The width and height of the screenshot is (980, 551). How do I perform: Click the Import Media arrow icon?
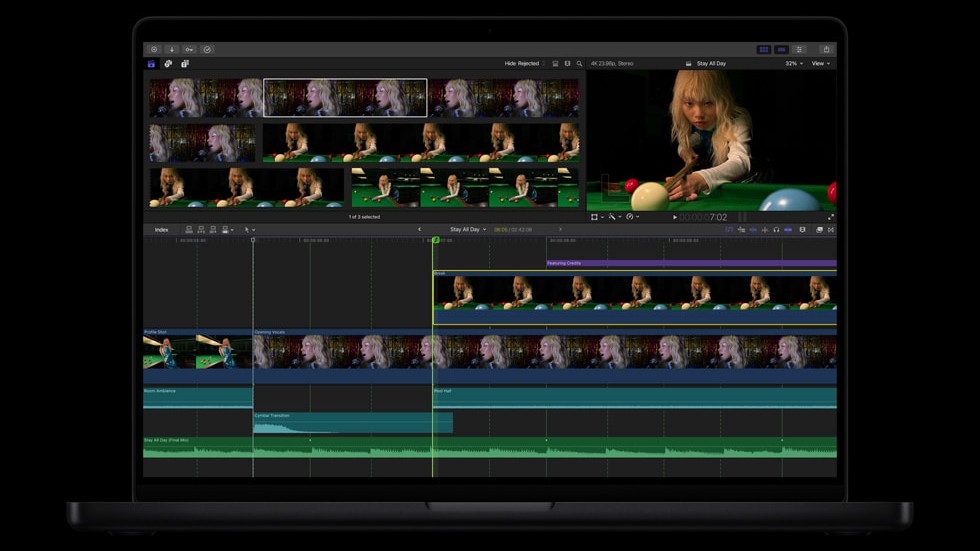(171, 49)
